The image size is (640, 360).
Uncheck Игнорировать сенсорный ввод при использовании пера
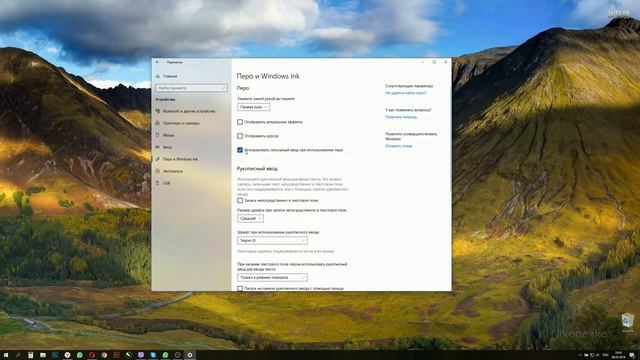(x=240, y=150)
